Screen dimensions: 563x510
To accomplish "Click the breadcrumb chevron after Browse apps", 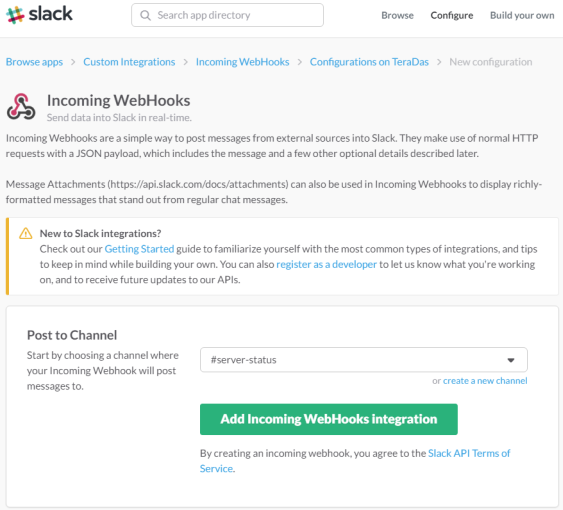I will [73, 62].
